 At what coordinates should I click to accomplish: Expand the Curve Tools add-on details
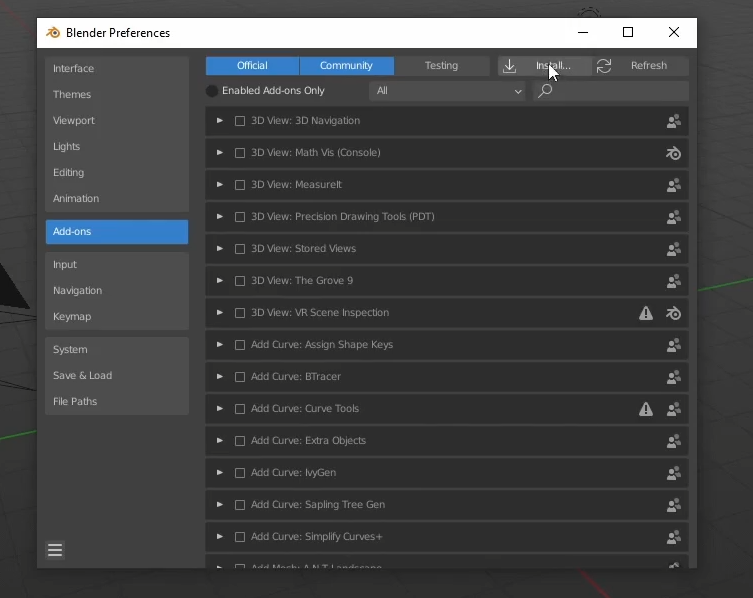tap(219, 408)
